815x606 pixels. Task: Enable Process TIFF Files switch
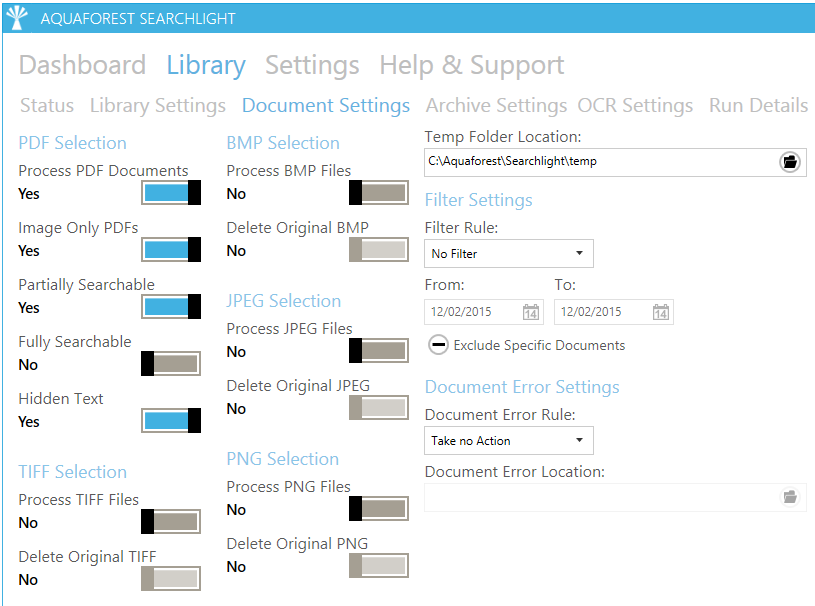click(x=171, y=521)
